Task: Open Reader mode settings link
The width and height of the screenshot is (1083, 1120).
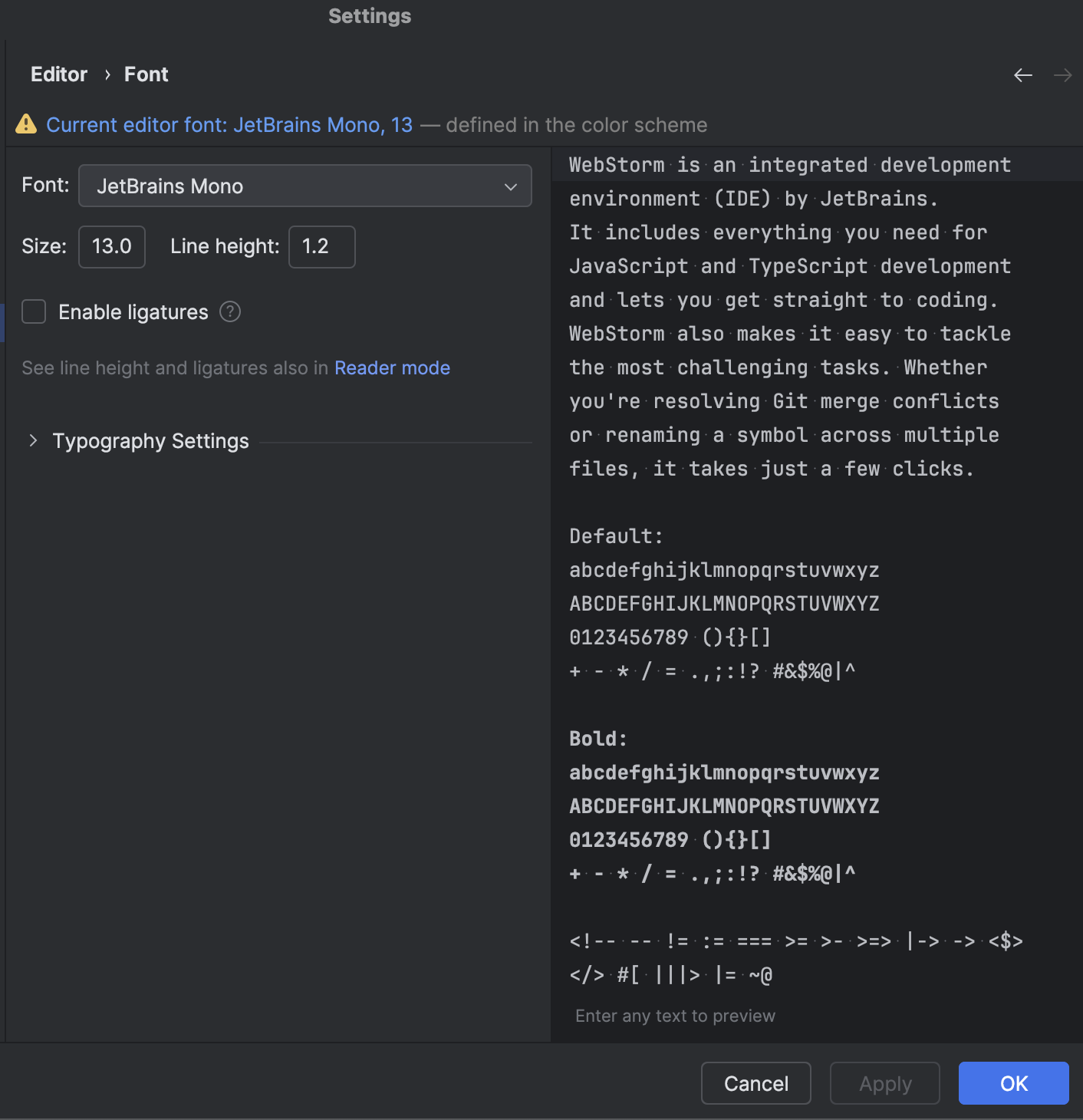Action: point(392,367)
